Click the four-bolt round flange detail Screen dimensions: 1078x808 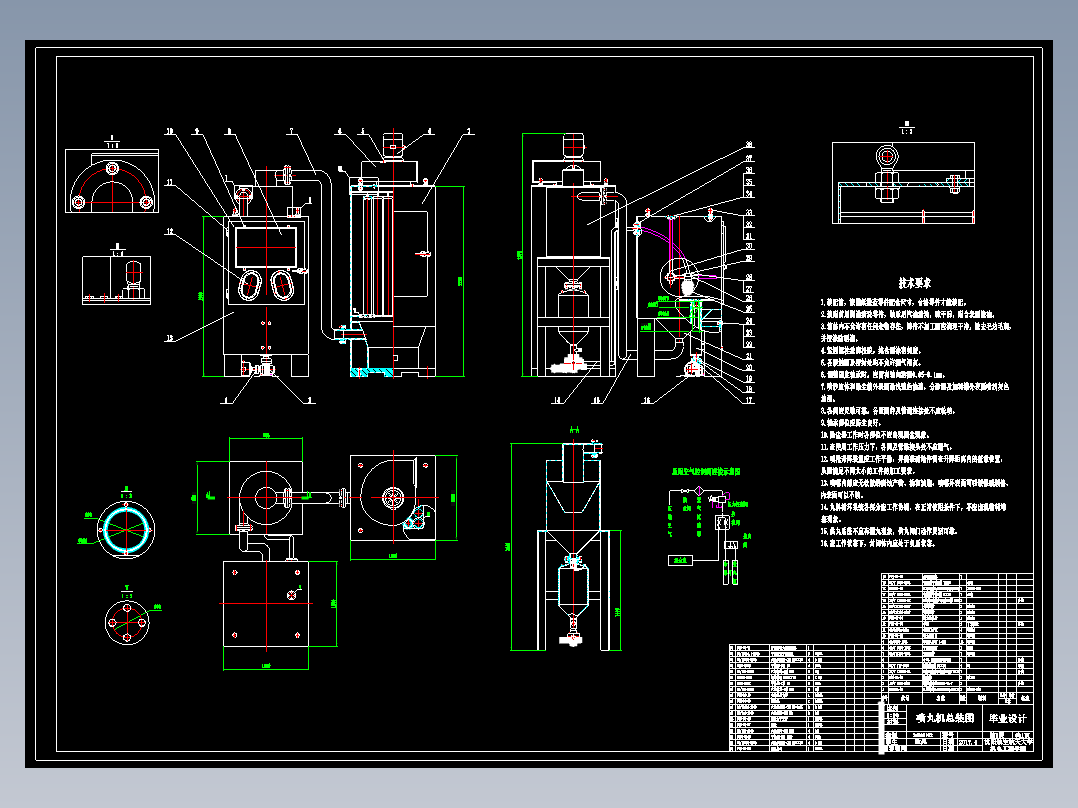tap(126, 622)
